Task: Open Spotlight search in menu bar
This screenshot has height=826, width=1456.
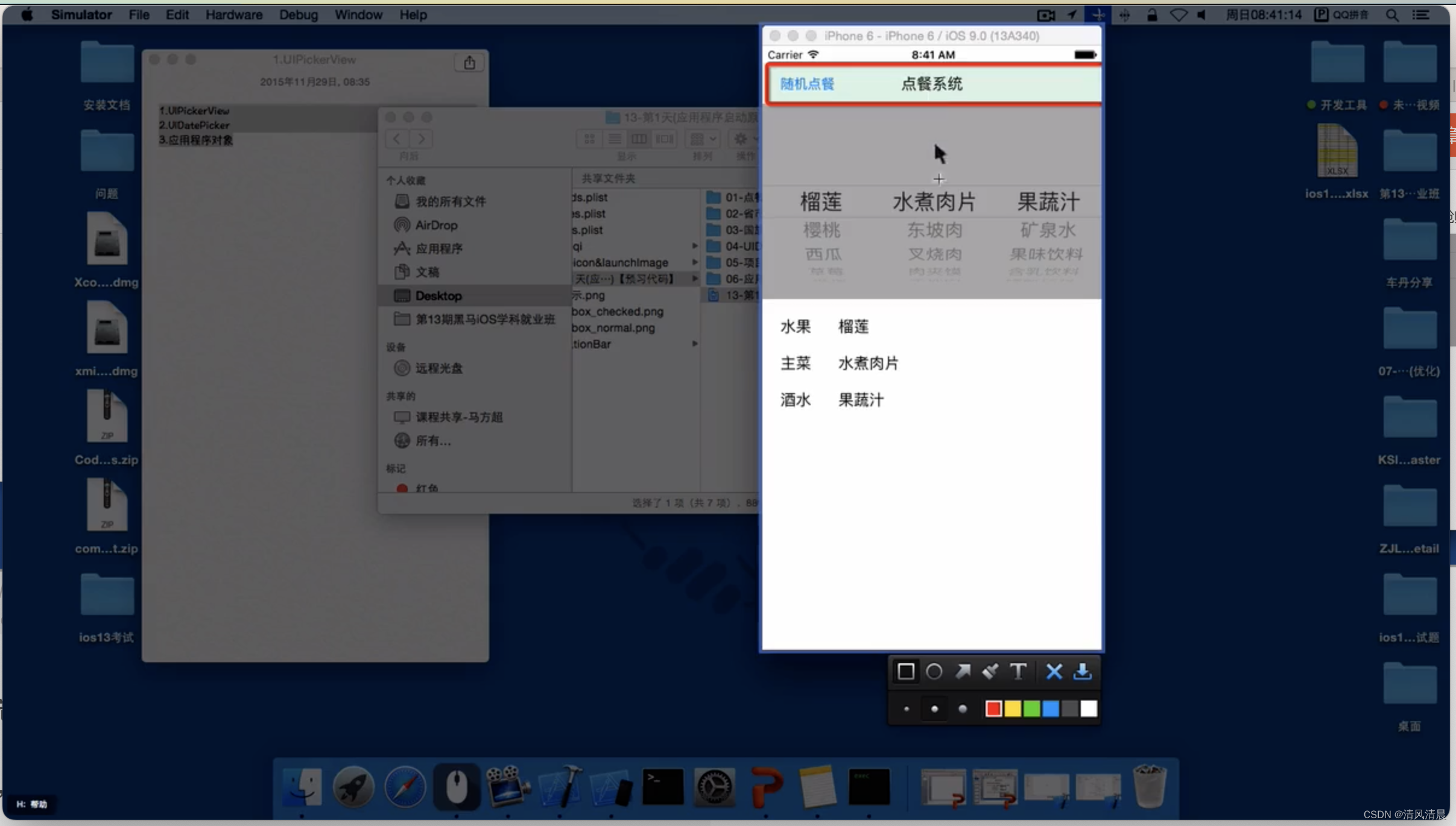Action: 1392,15
